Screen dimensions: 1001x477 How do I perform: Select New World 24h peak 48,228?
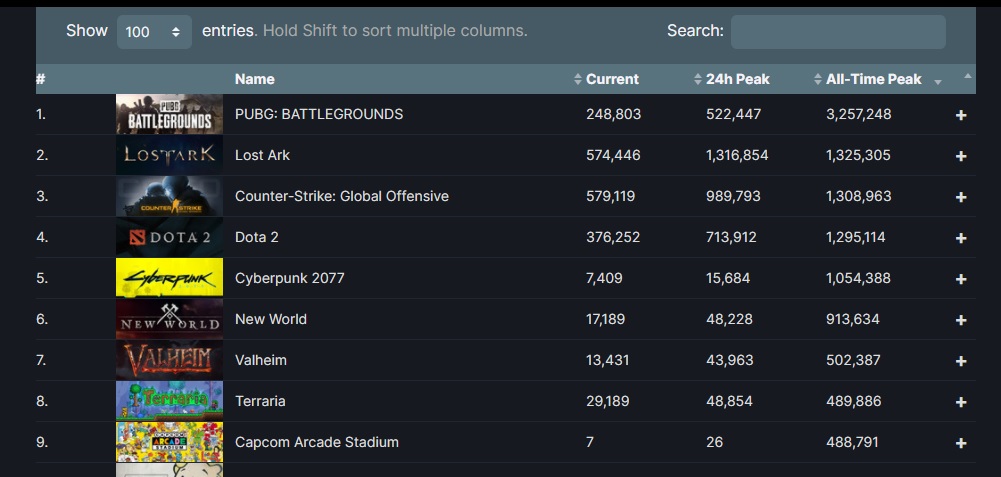point(730,319)
